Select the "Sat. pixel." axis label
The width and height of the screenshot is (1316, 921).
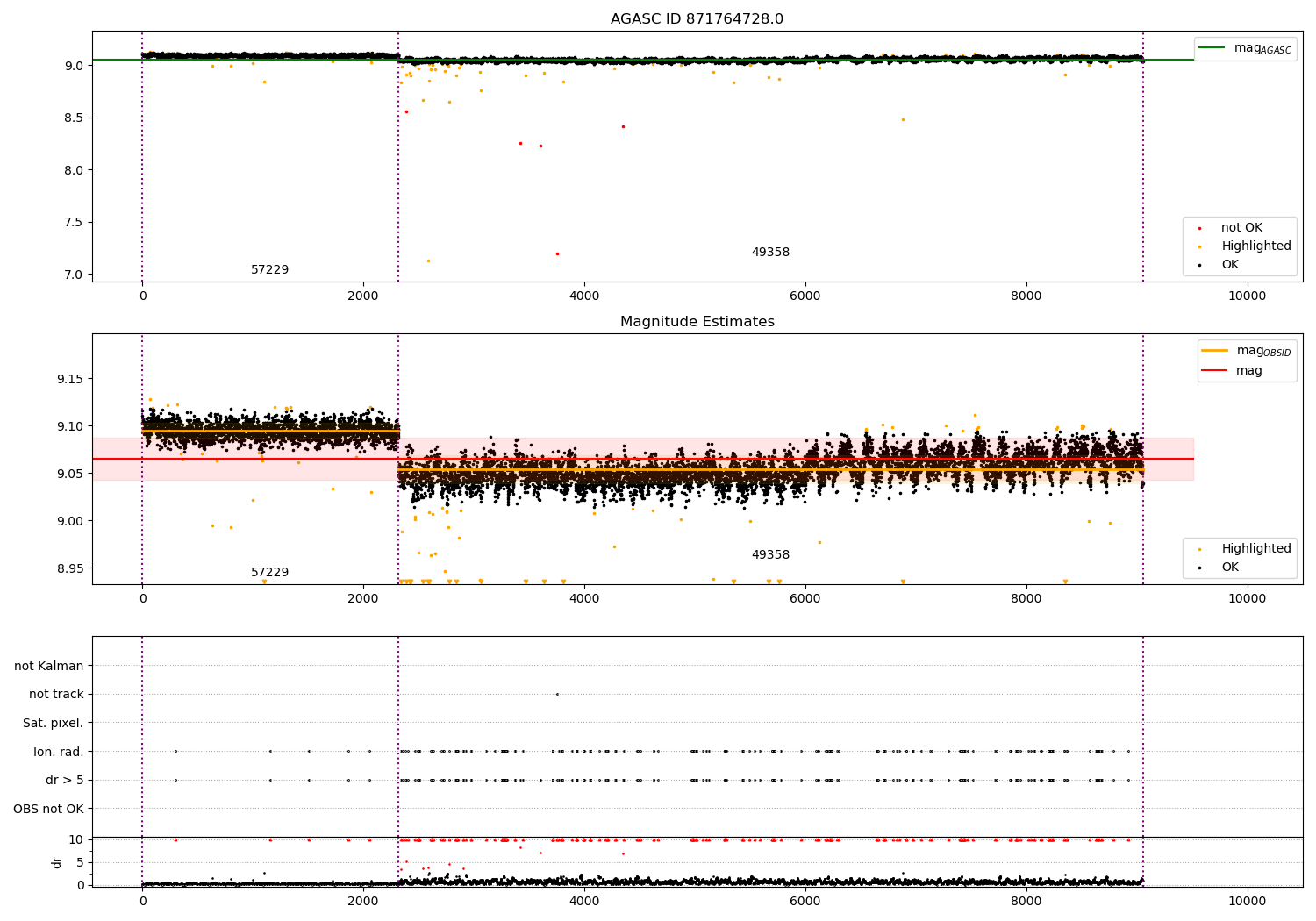point(54,723)
